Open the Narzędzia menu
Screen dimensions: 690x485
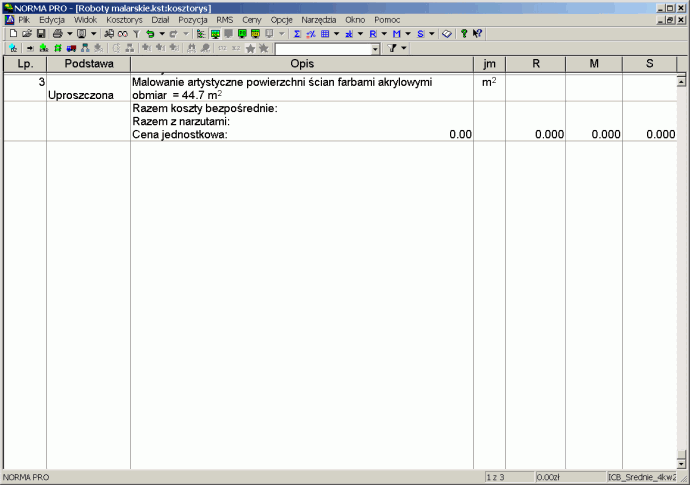coord(319,20)
